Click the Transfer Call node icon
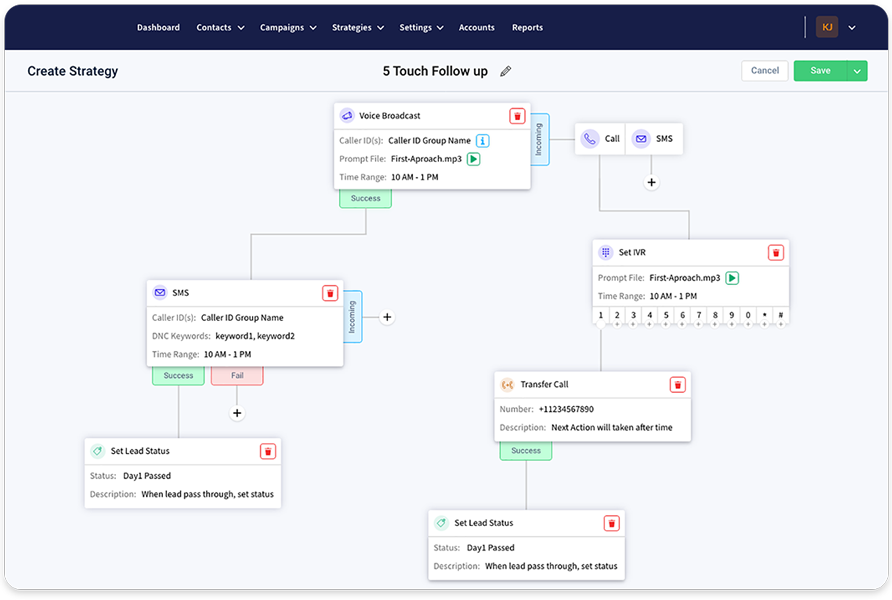 coord(508,384)
